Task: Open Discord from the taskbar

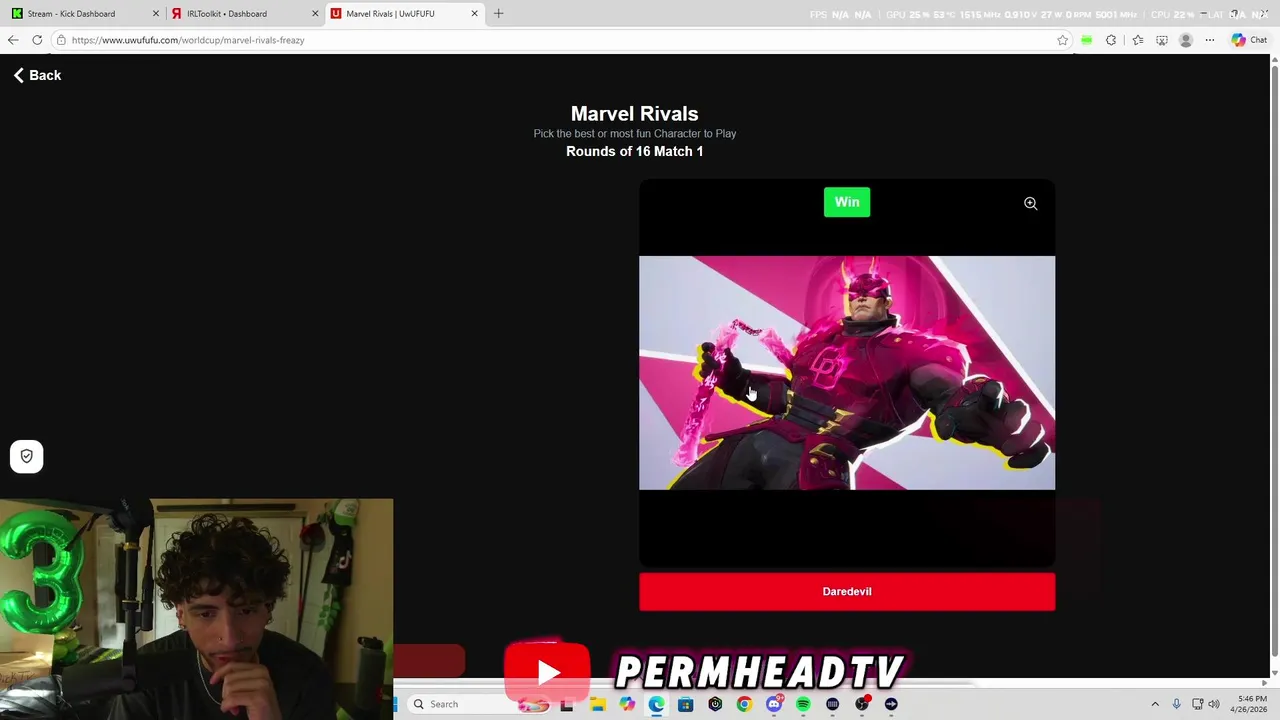Action: click(774, 704)
